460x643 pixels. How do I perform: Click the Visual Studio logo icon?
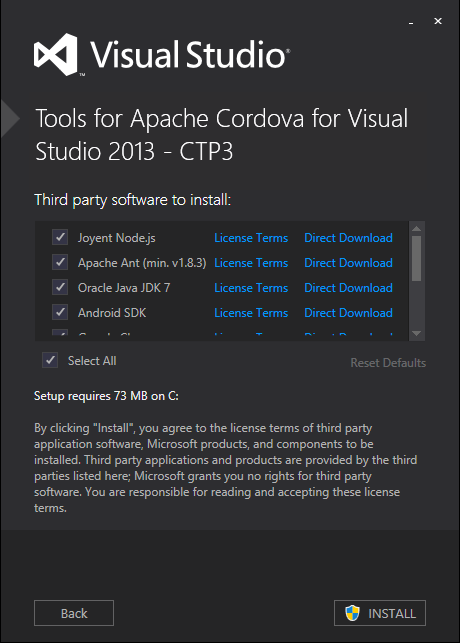pyautogui.click(x=56, y=55)
